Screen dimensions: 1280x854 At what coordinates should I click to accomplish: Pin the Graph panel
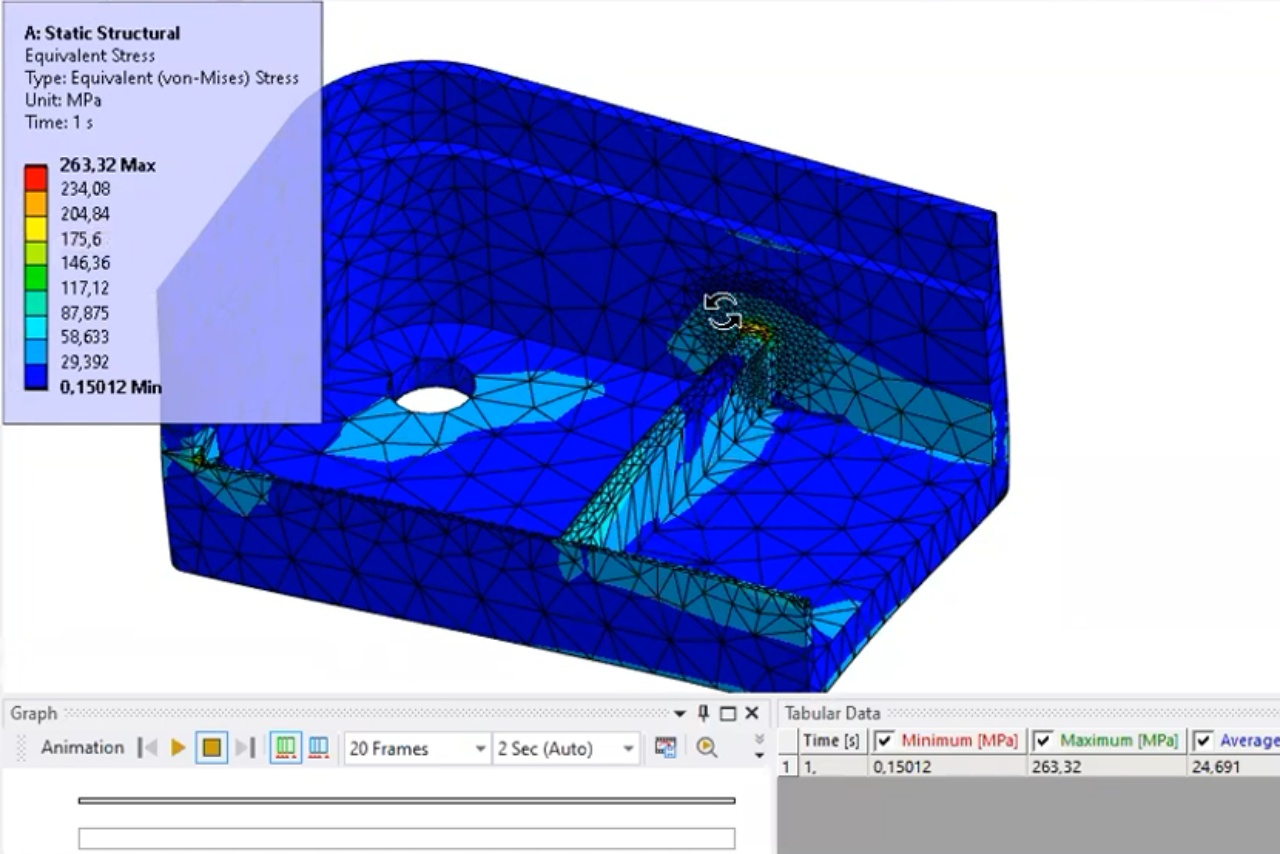pos(703,713)
